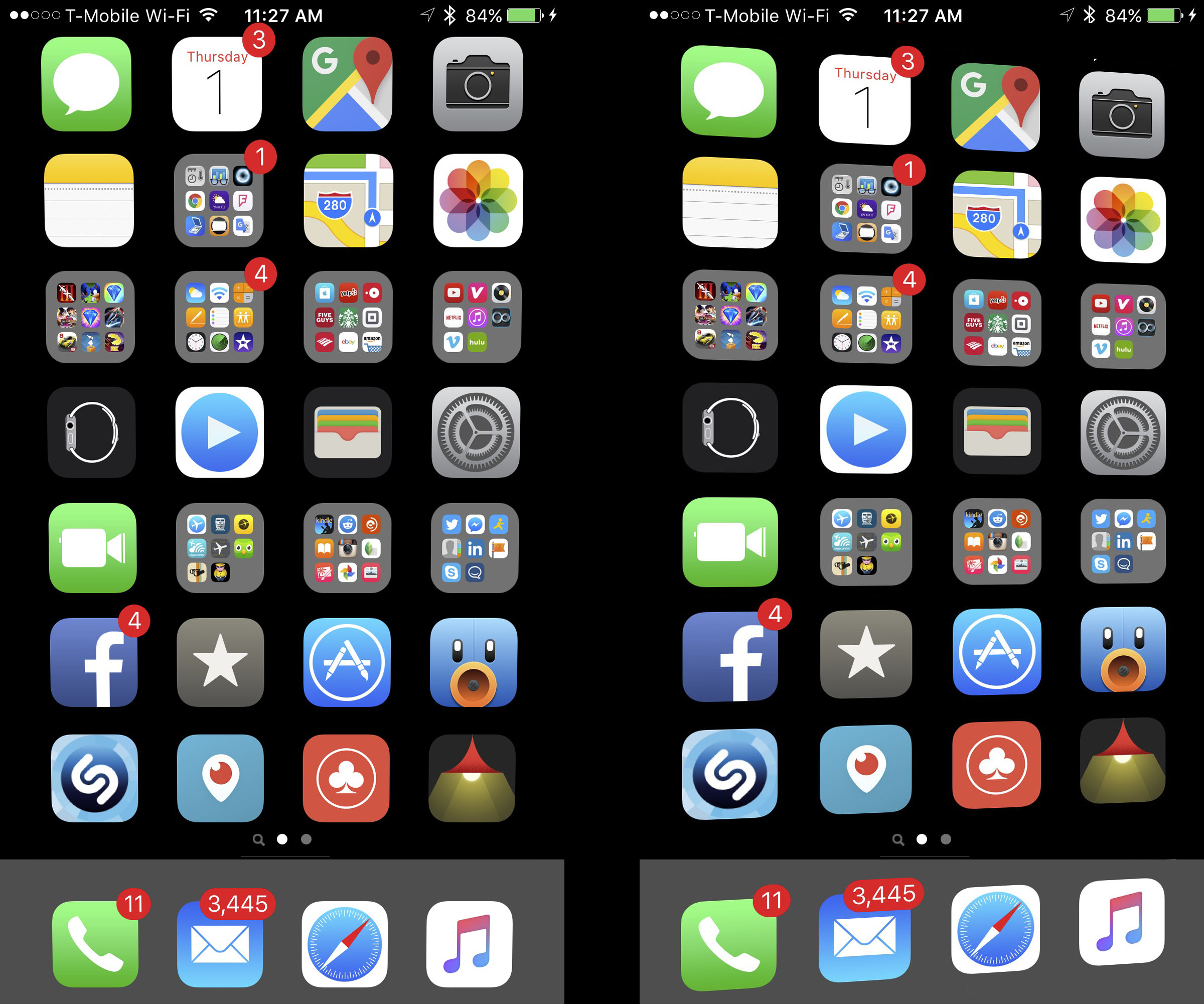The width and height of the screenshot is (1204, 1004).
Task: Open Google Maps navigation
Action: click(x=345, y=90)
